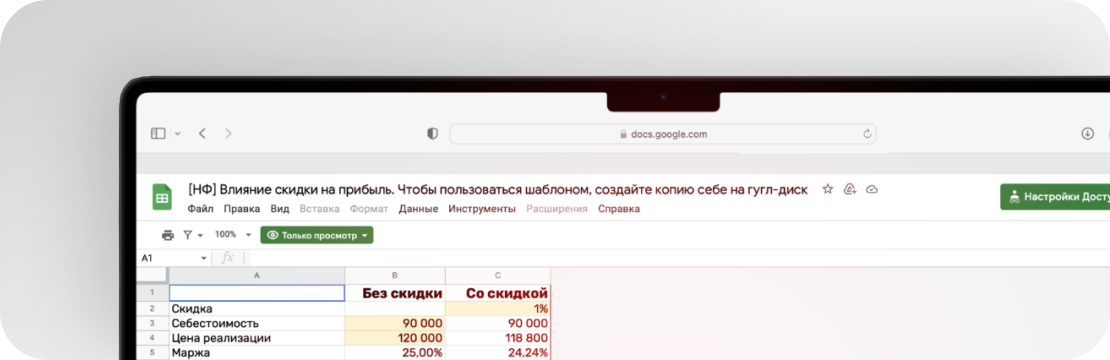Open the Инструменты menu
The width and height of the screenshot is (1110, 360).
(x=482, y=209)
